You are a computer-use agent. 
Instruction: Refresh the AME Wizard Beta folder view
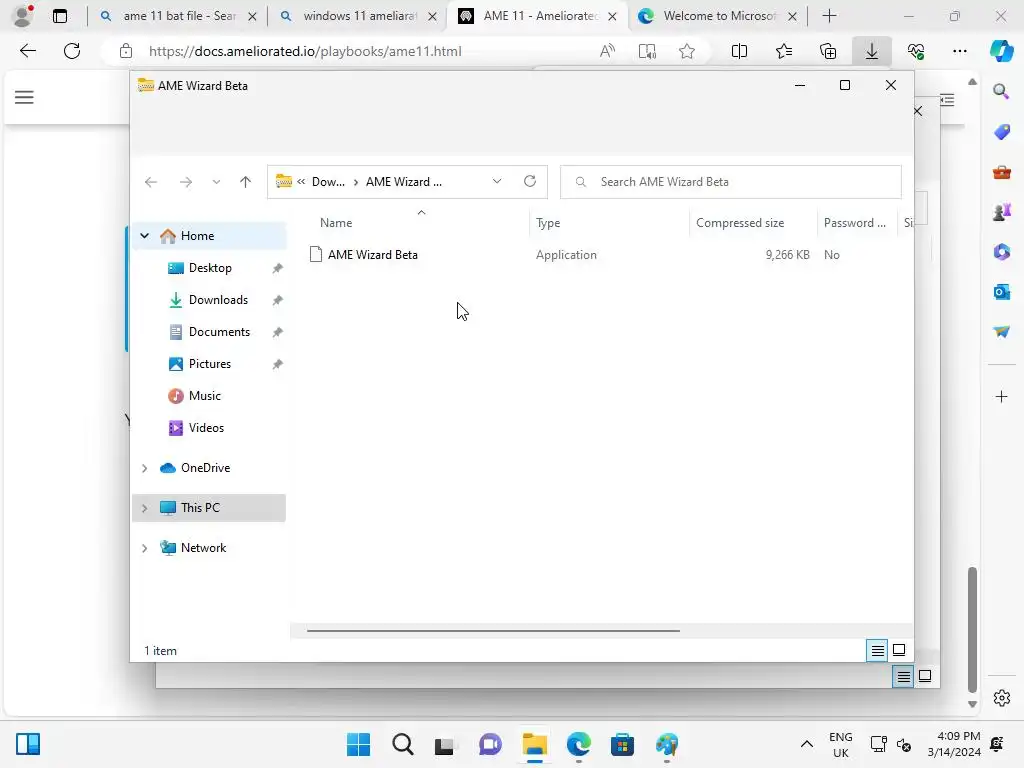pos(530,182)
